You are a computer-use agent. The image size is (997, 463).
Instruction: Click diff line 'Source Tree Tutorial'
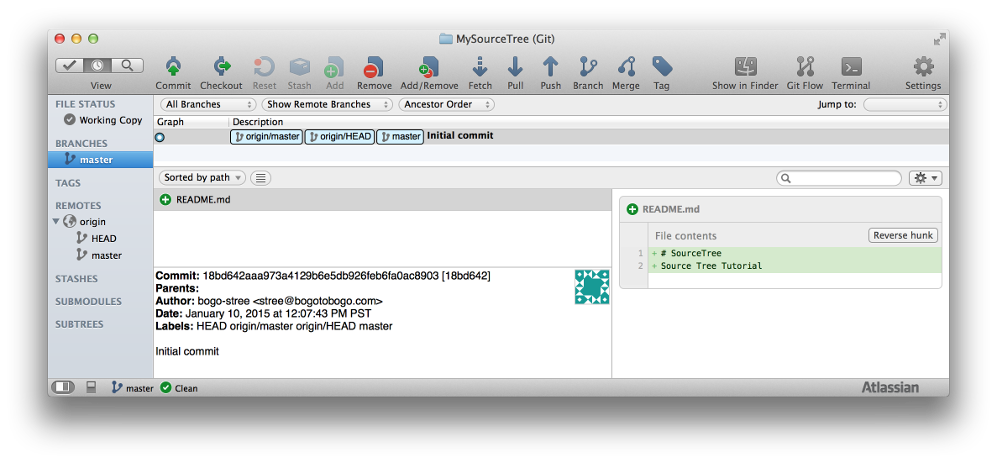pyautogui.click(x=794, y=266)
